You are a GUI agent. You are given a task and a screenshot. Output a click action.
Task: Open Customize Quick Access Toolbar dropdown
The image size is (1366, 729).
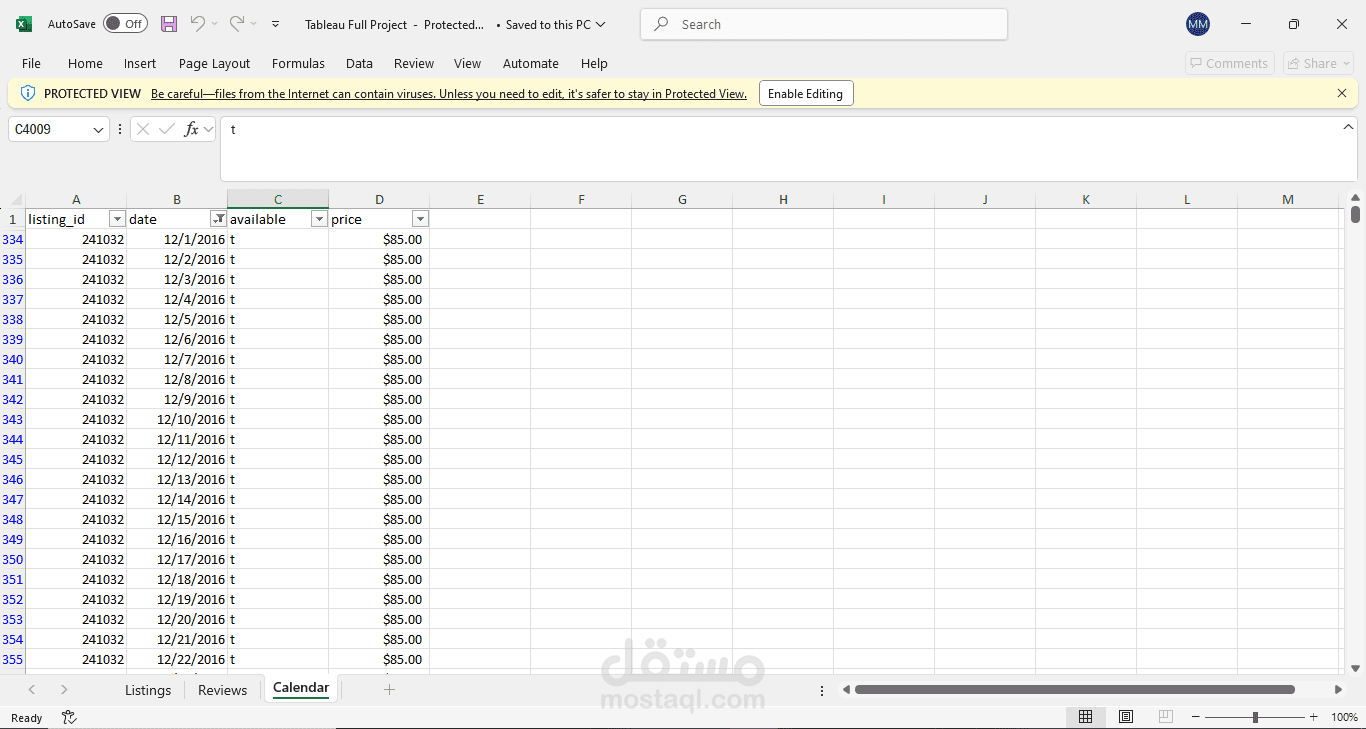coord(276,24)
